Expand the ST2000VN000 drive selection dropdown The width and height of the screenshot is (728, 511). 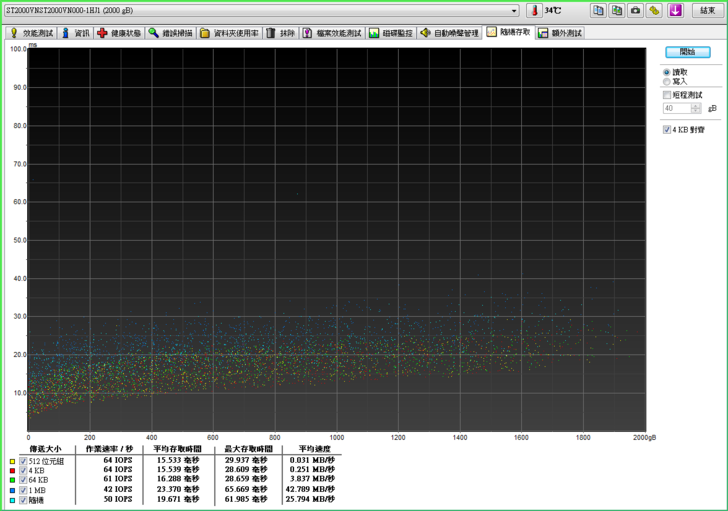pyautogui.click(x=514, y=10)
